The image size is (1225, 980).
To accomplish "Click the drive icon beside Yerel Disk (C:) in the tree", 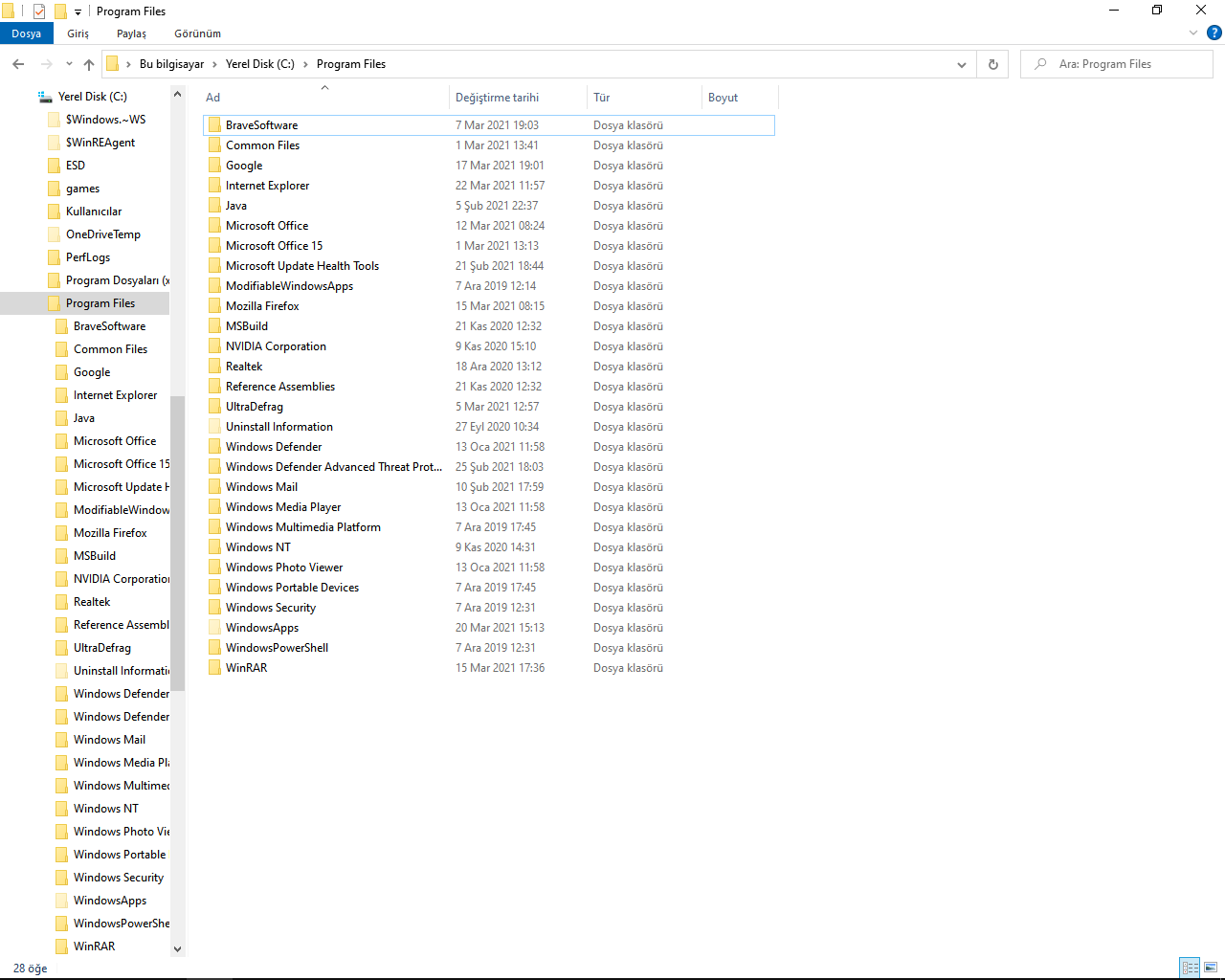I will point(45,97).
